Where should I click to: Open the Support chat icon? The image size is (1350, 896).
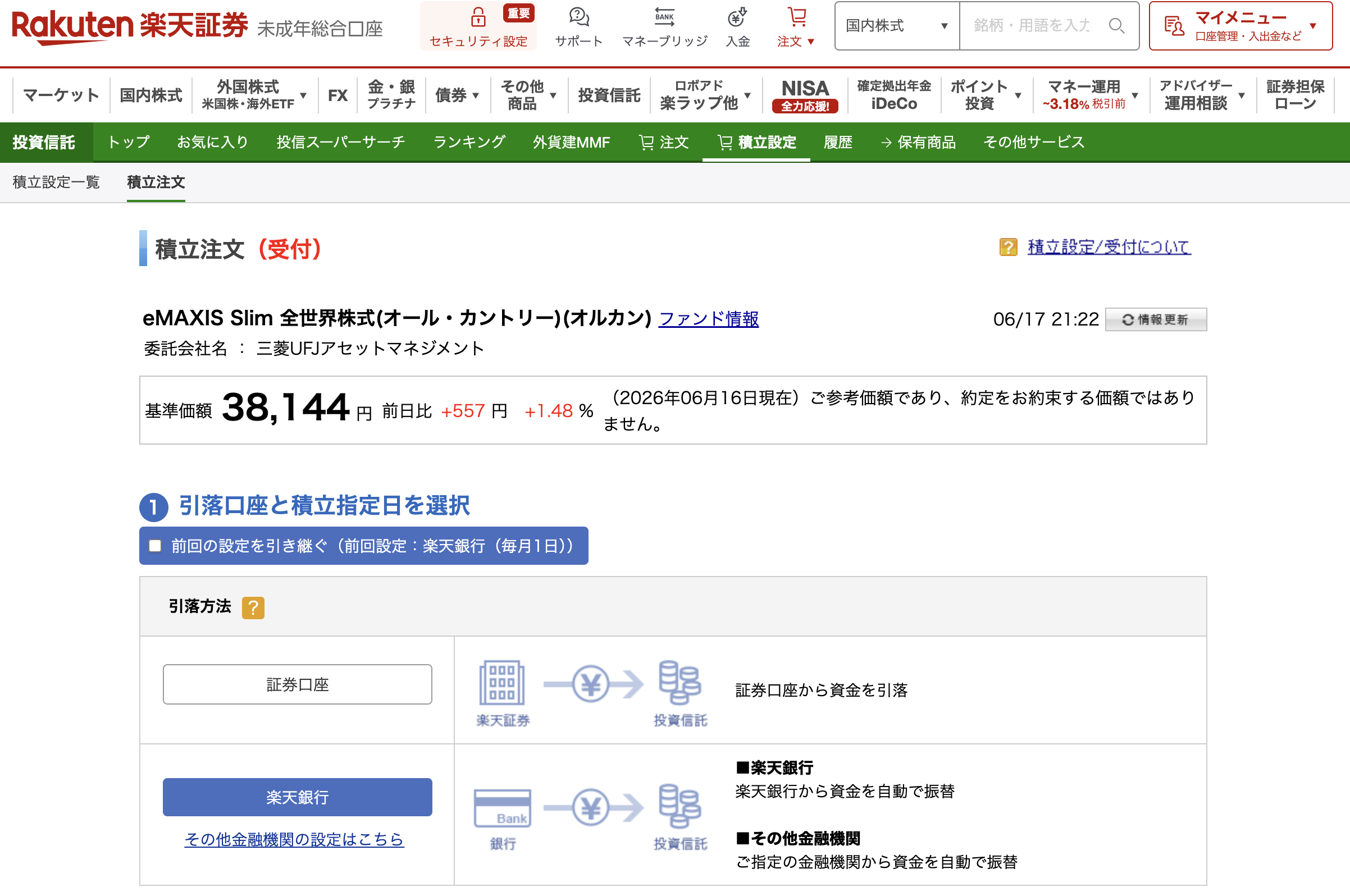click(579, 17)
